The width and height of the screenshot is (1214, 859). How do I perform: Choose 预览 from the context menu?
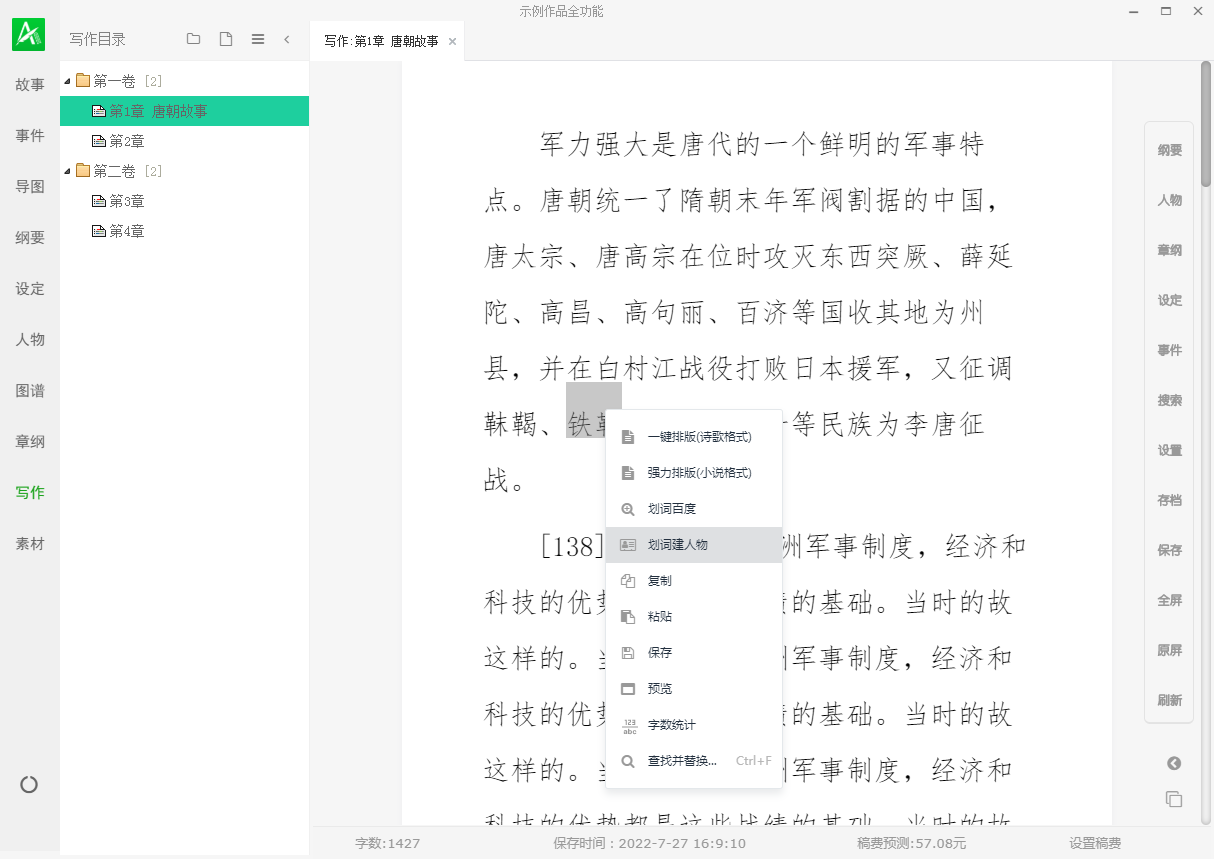tap(694, 689)
